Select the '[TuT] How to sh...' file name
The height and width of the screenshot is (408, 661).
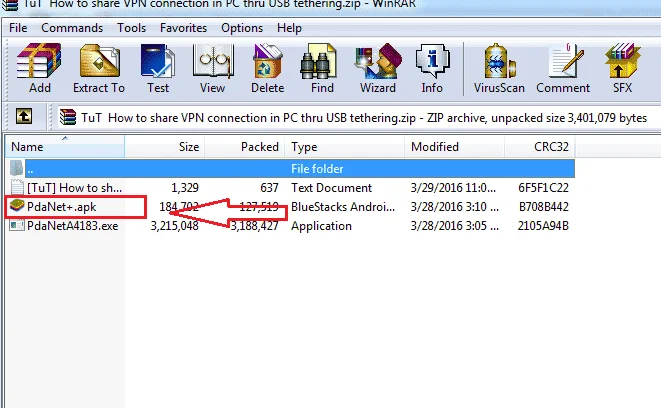[74, 188]
